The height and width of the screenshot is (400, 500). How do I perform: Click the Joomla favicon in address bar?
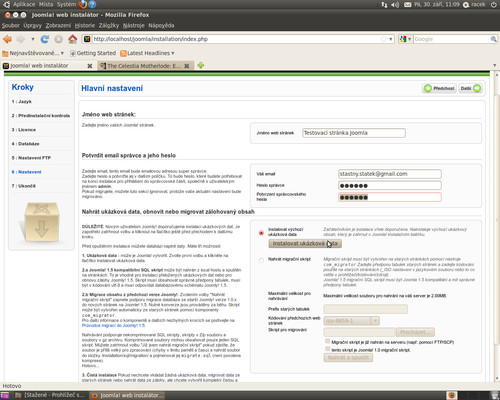click(x=87, y=39)
